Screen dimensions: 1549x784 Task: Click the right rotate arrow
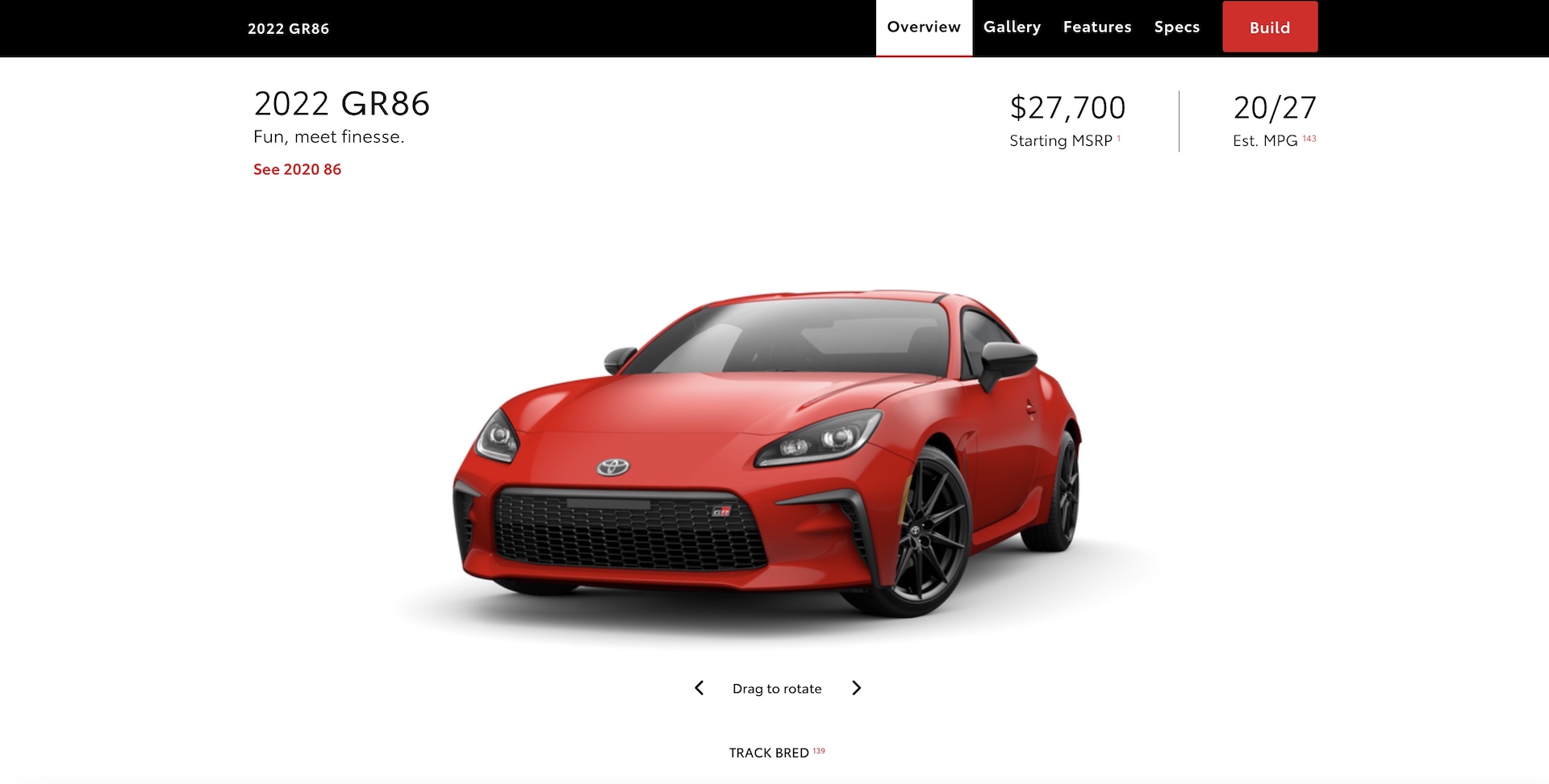(x=857, y=688)
